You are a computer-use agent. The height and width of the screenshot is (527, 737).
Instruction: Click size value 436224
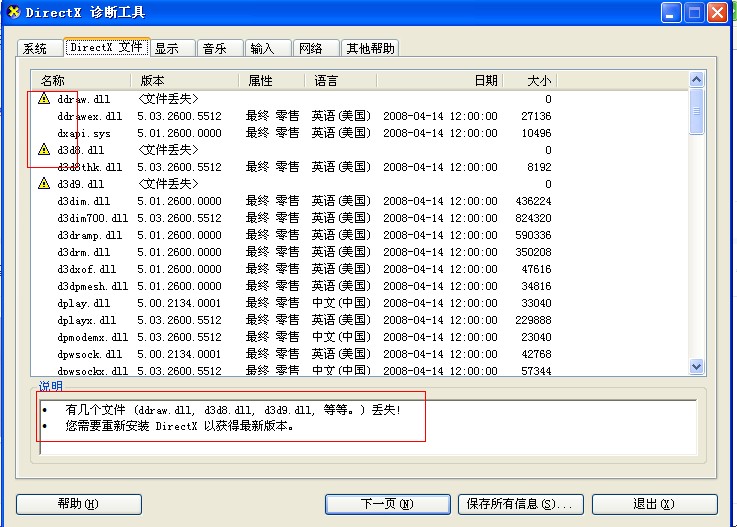[533, 201]
